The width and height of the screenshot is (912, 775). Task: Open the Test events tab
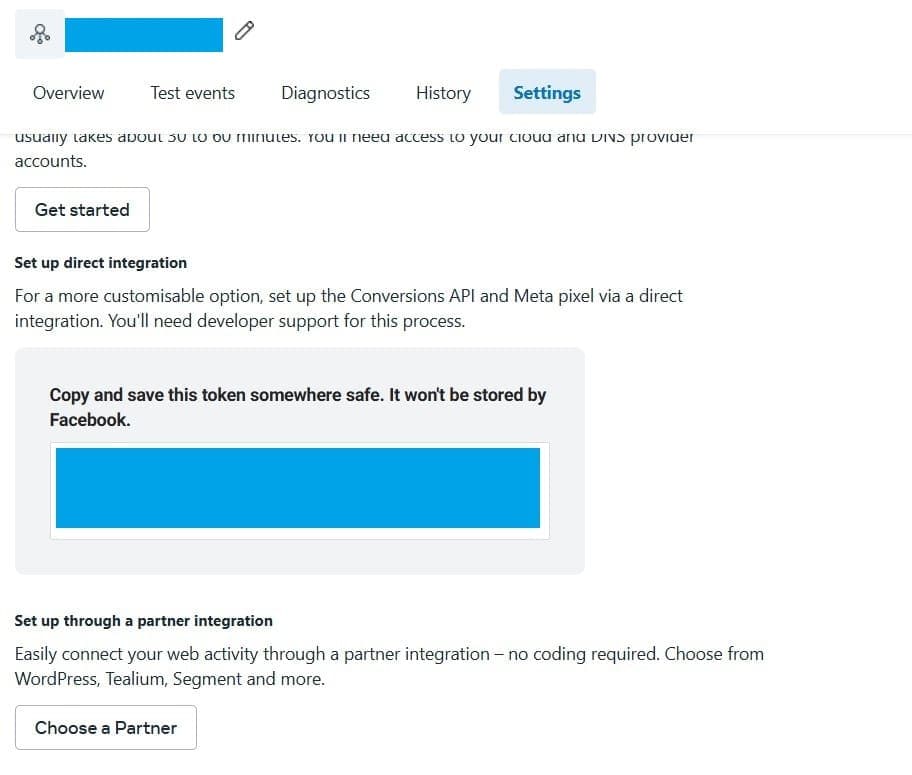(x=192, y=93)
